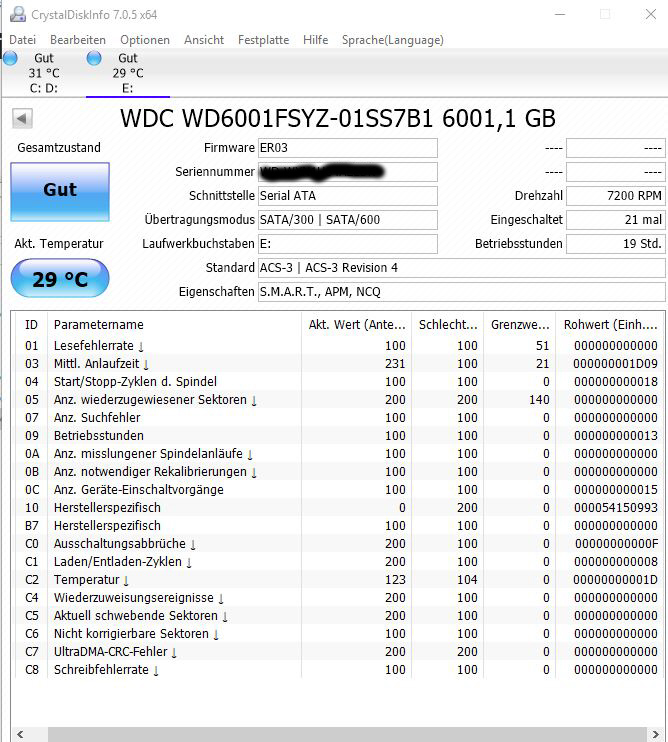Select the Temperatur row with ID C2
This screenshot has height=742, width=668.
pyautogui.click(x=339, y=579)
